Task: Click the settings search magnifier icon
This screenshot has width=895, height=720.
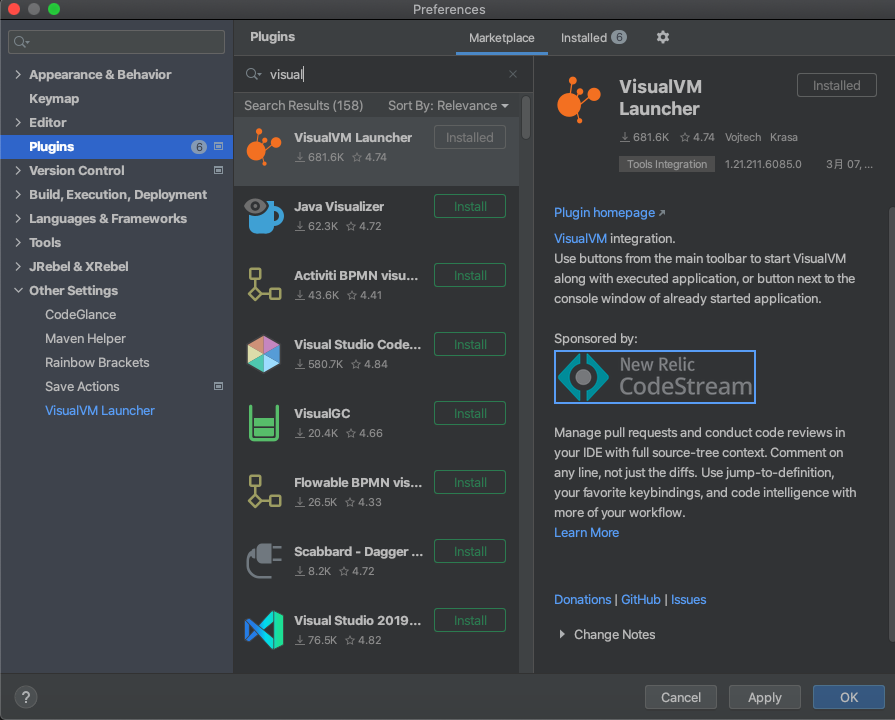Action: pyautogui.click(x=22, y=42)
